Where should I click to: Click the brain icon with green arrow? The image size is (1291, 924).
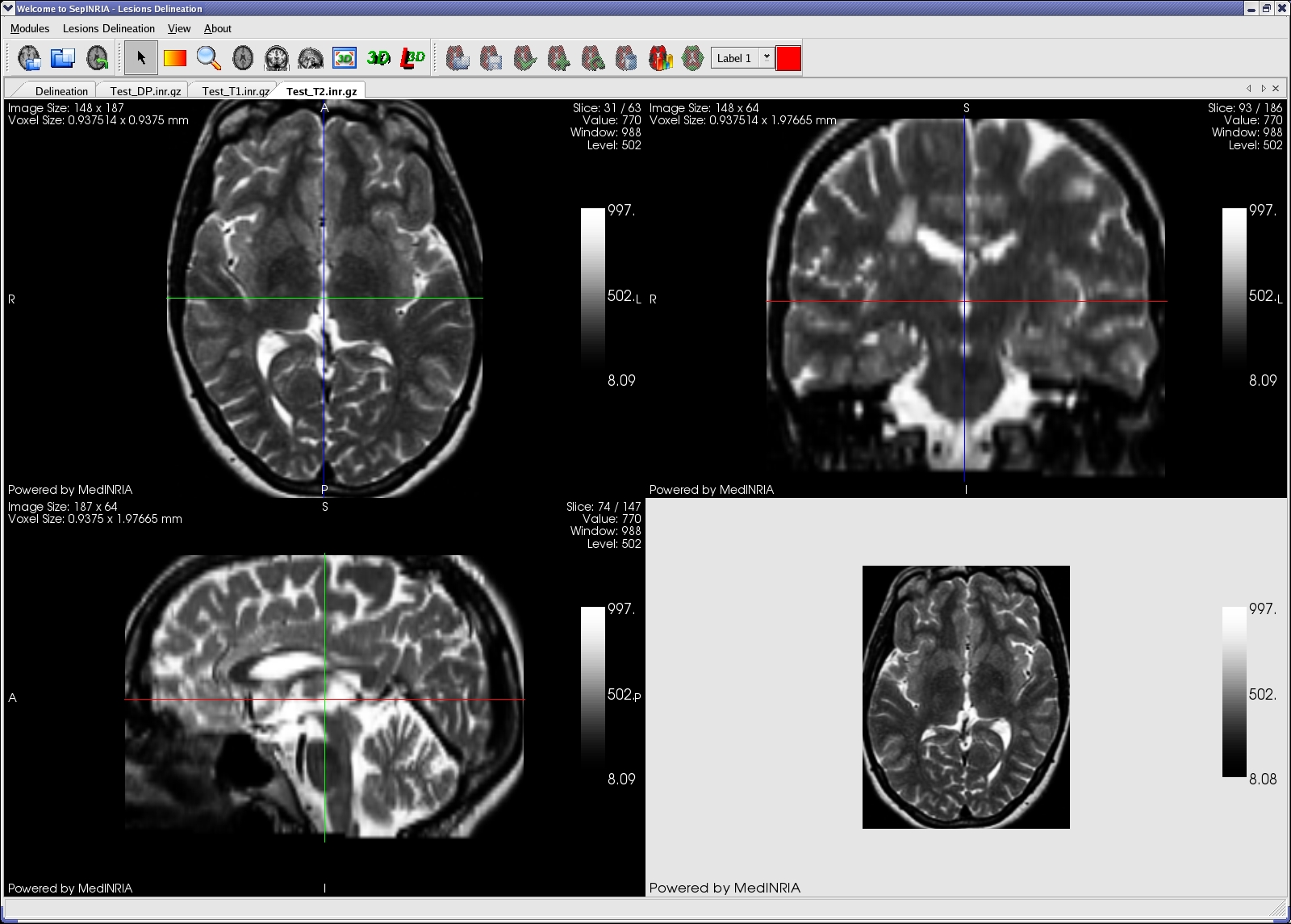tap(97, 58)
